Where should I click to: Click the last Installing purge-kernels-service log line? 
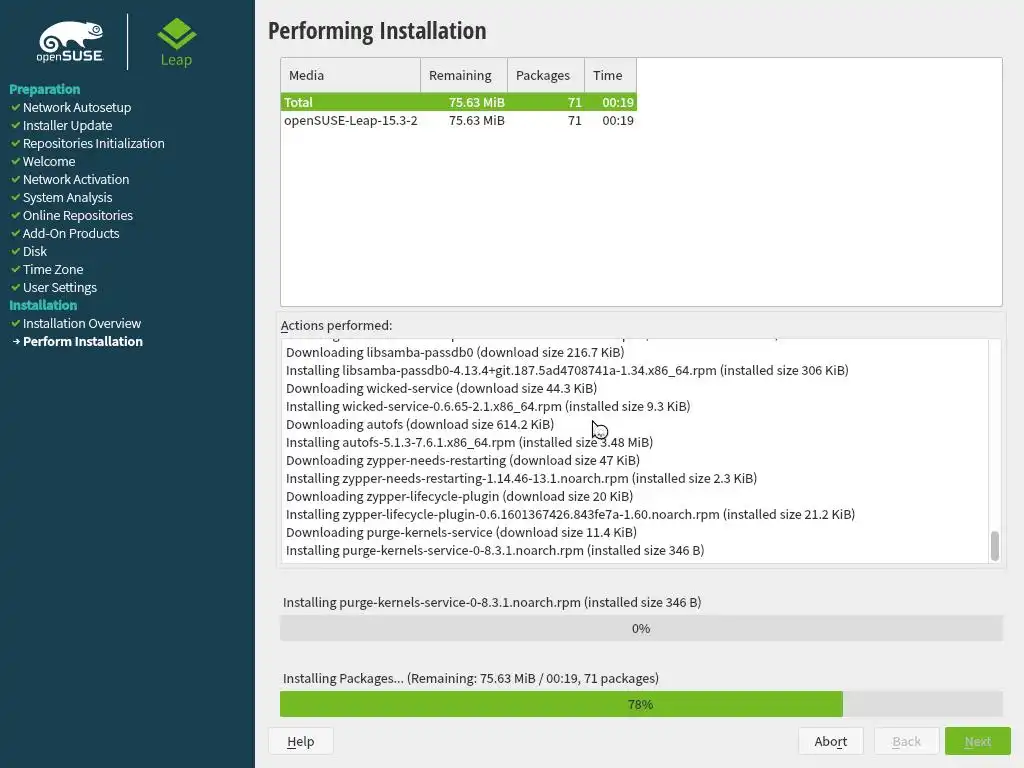(x=495, y=551)
